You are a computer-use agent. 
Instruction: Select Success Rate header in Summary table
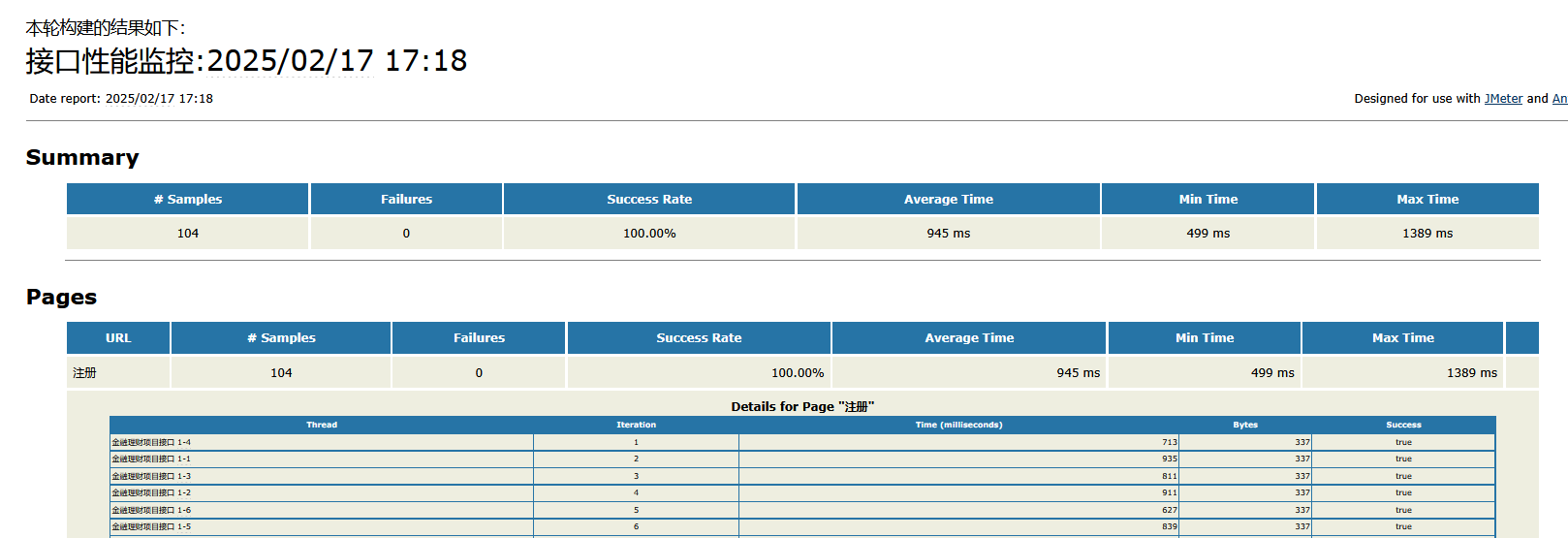click(x=649, y=200)
